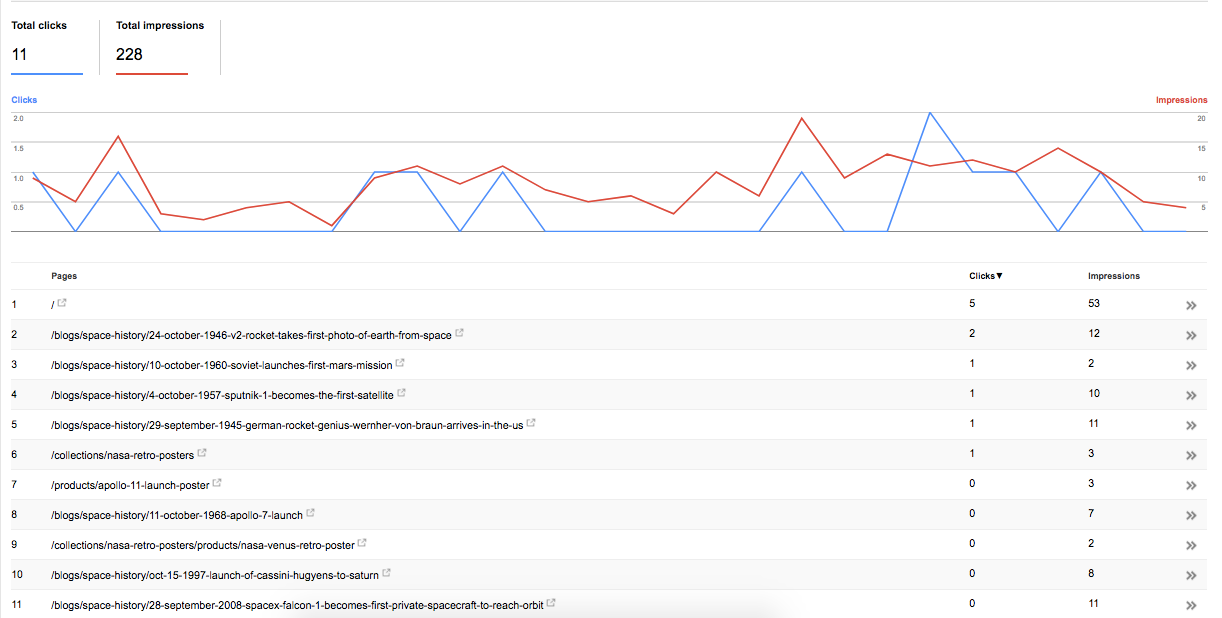Open the wernher-von-braun blog page link
This screenshot has height=618, width=1222.
tap(287, 425)
